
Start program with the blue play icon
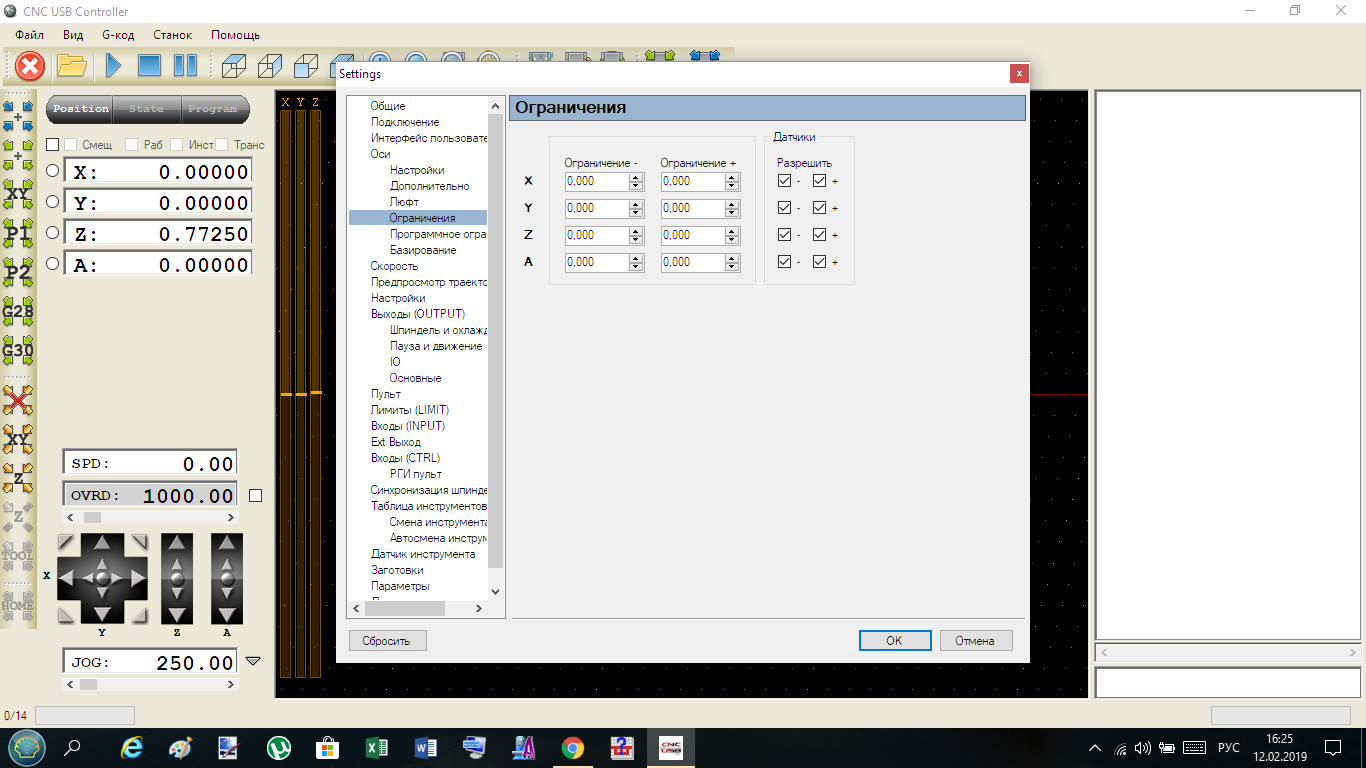click(x=114, y=66)
